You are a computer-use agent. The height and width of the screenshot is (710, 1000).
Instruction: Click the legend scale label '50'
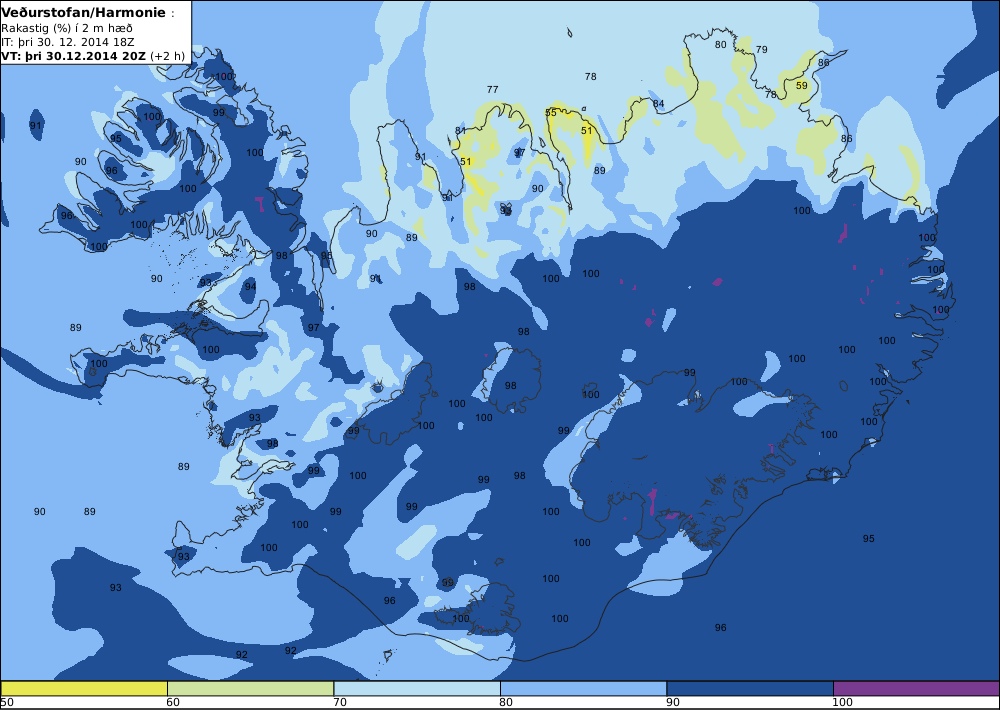point(7,702)
